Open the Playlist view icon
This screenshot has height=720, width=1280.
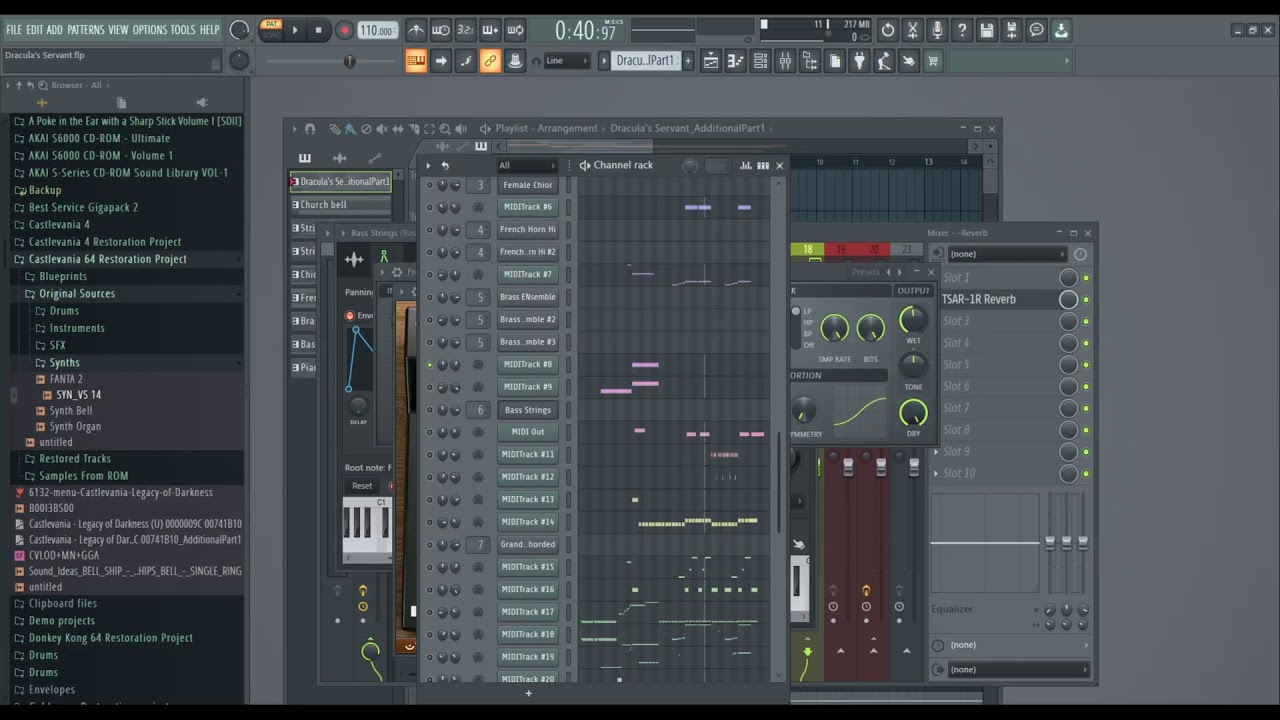(x=710, y=61)
